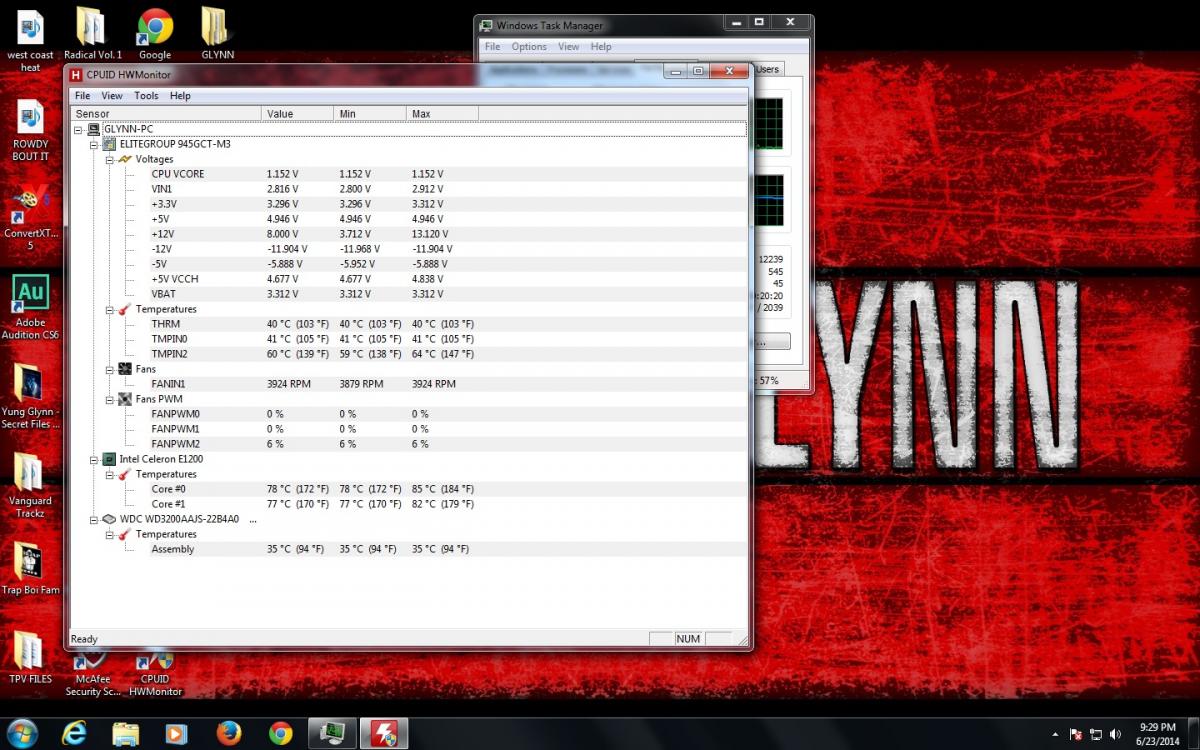
Task: Open the volume speaker icon in the tray
Action: tap(1115, 734)
